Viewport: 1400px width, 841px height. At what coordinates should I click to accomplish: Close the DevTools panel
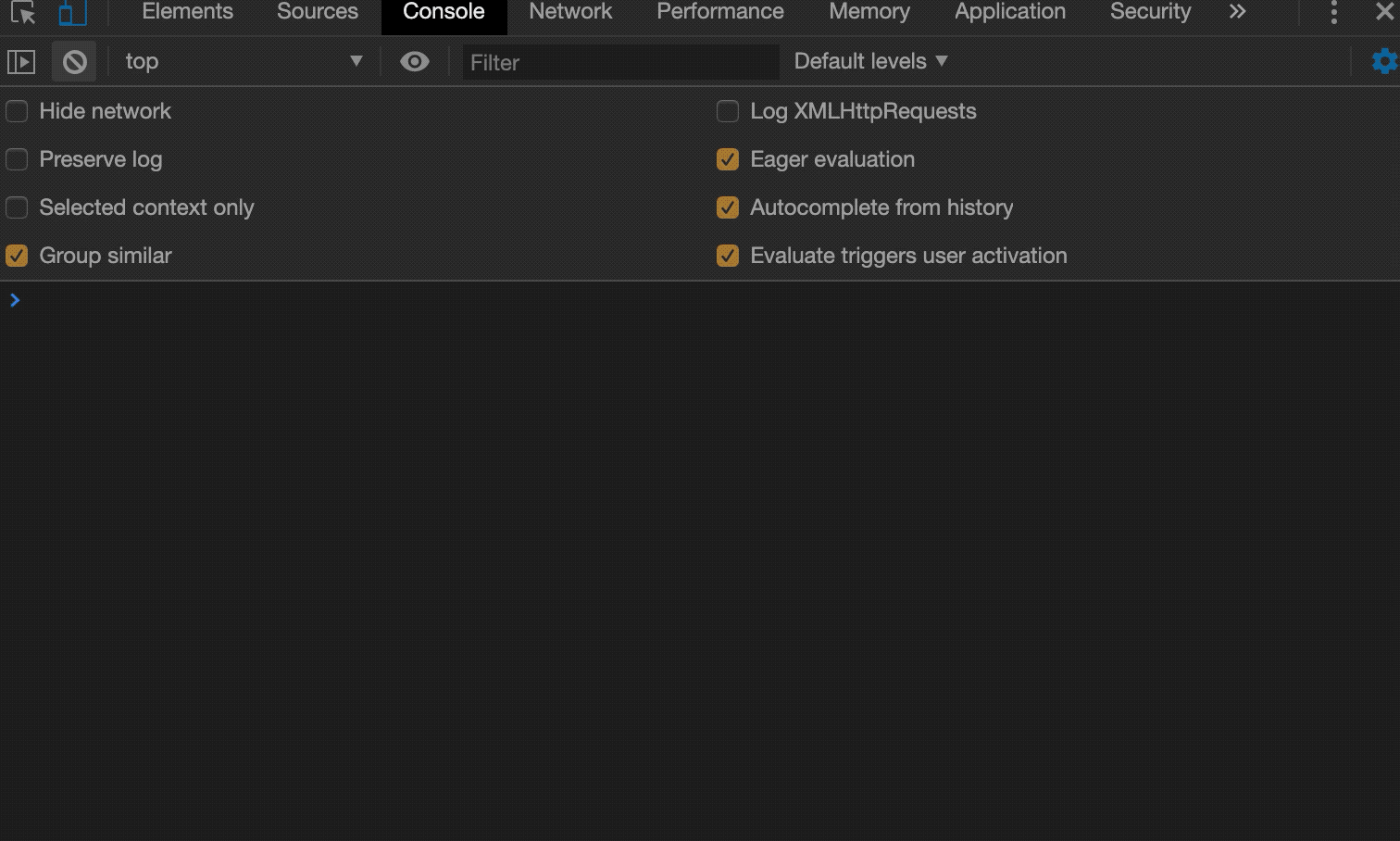pos(1384,12)
